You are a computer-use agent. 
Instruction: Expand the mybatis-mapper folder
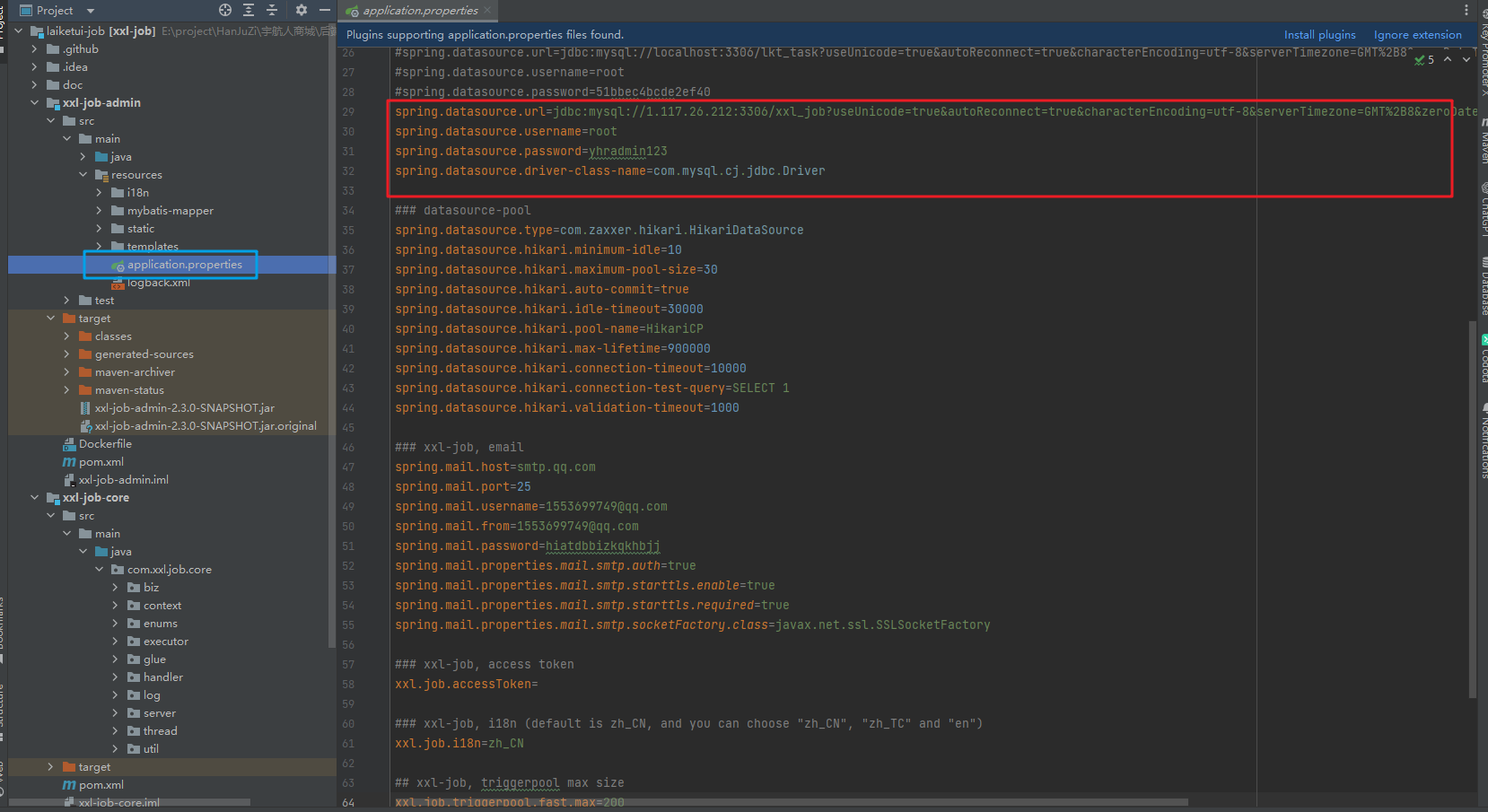(x=99, y=211)
